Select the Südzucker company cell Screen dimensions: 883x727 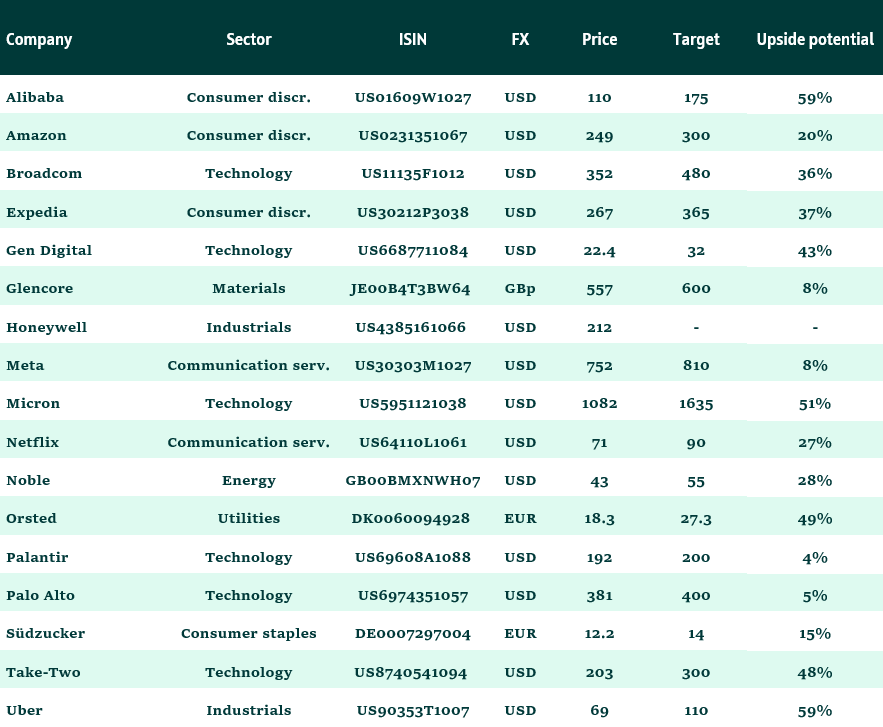point(46,633)
